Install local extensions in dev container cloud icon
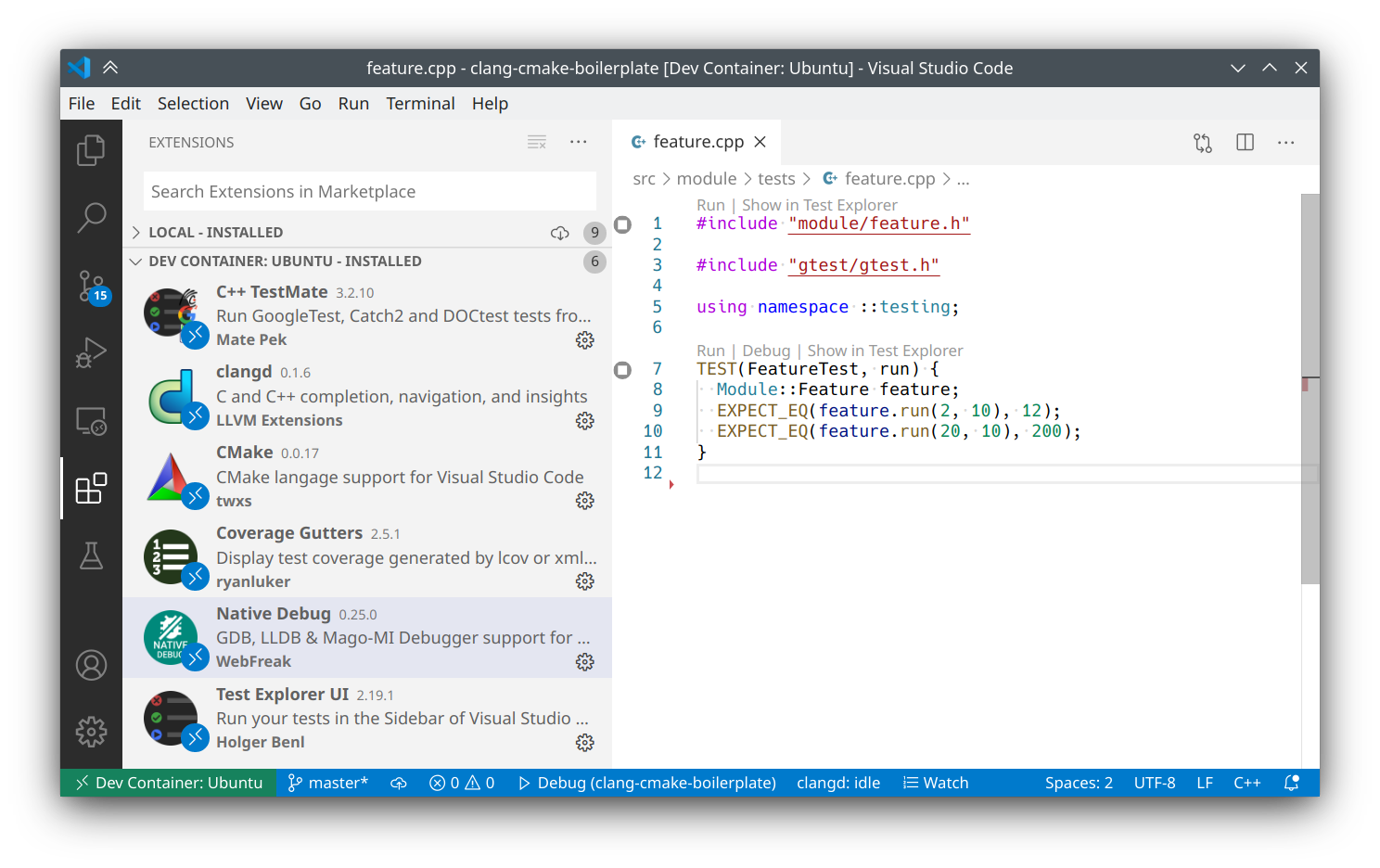Viewport: 1380px width, 868px height. (559, 233)
